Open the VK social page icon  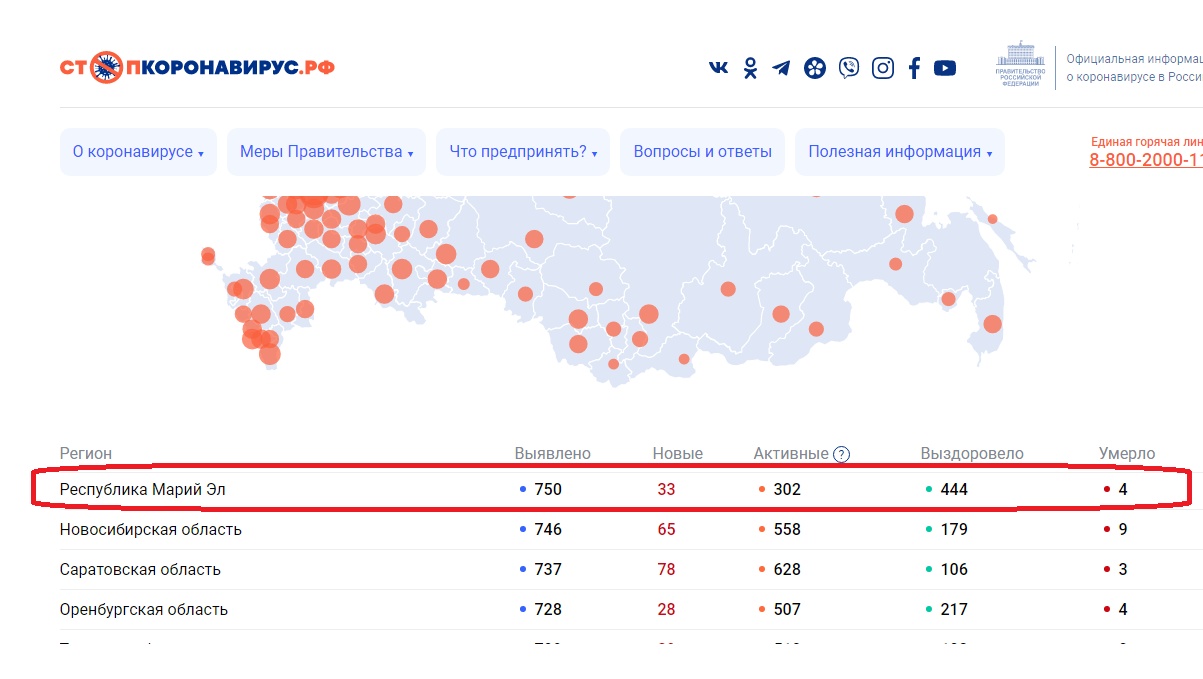tap(718, 68)
